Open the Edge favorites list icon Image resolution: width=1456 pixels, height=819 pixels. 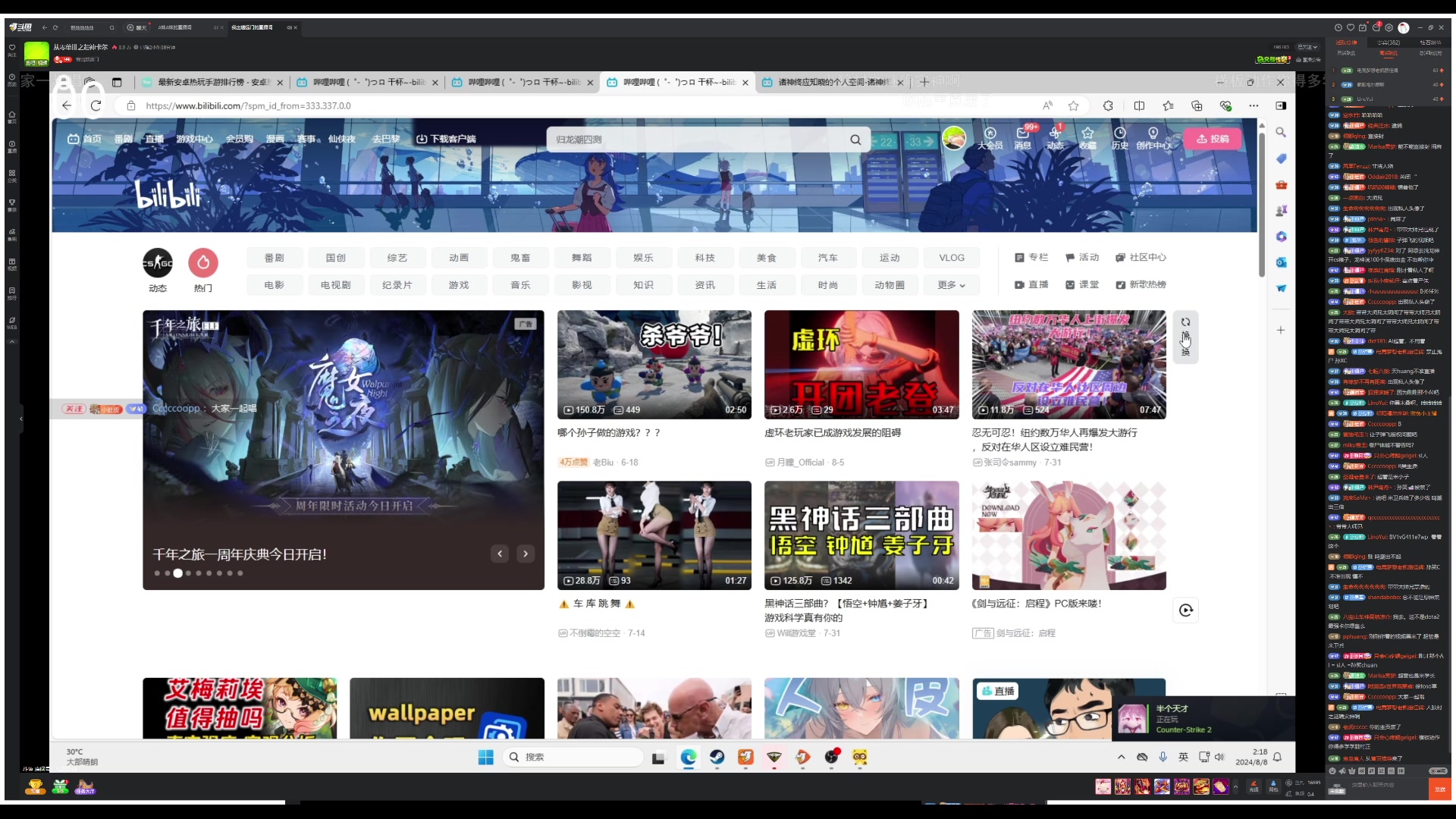click(x=1168, y=105)
